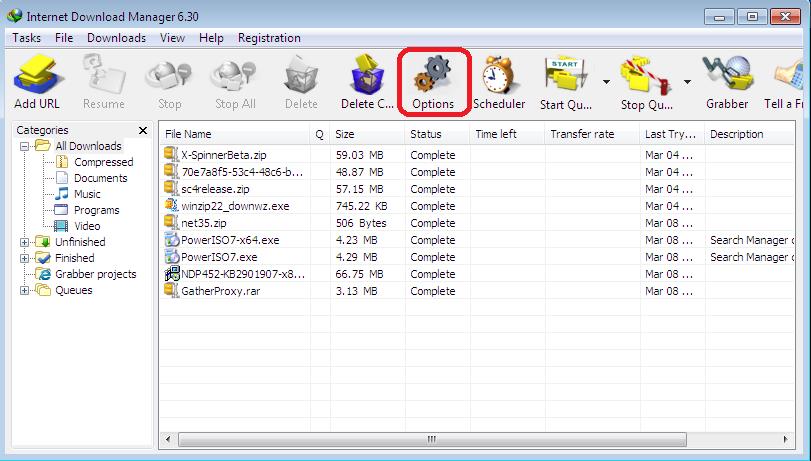Click the Grabber projects folder icon
The height and width of the screenshot is (461, 811).
click(43, 274)
